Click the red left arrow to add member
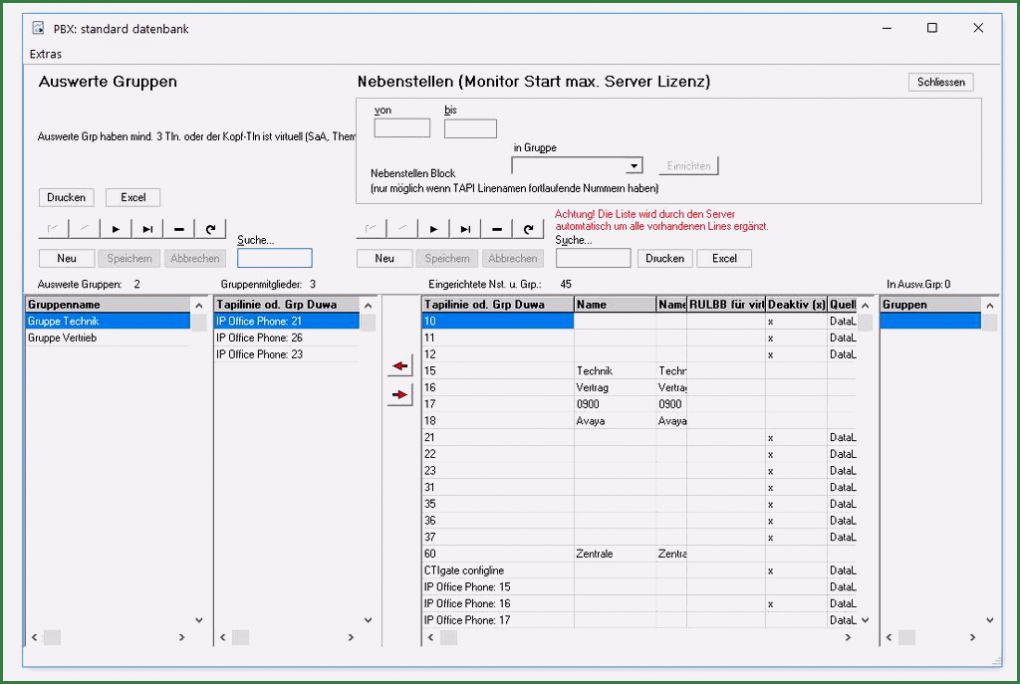This screenshot has height=684, width=1020. (x=400, y=367)
